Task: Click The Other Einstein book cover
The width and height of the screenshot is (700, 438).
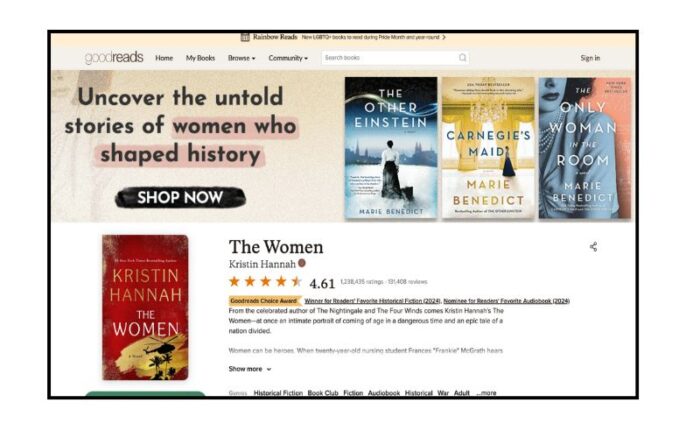Action: tap(391, 147)
